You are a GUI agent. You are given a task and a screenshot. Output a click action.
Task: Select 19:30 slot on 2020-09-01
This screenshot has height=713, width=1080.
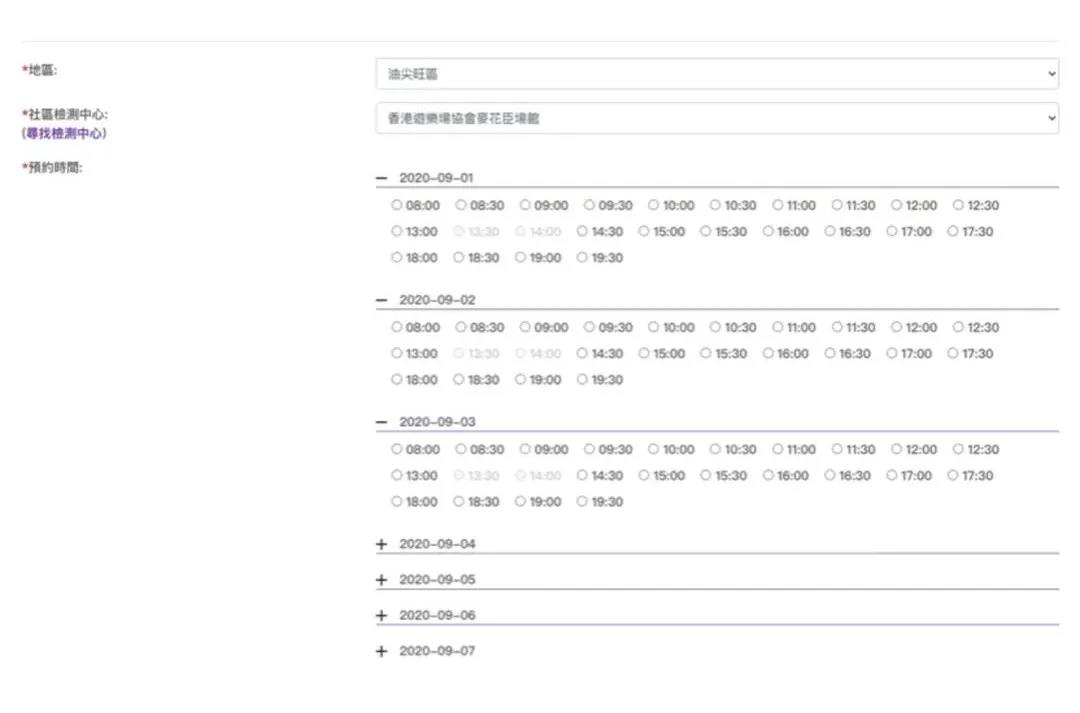click(x=582, y=257)
